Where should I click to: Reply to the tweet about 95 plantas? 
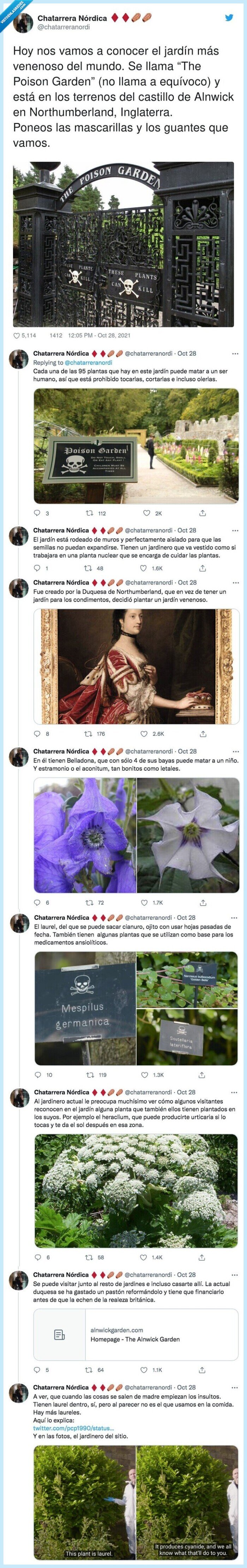tap(37, 513)
